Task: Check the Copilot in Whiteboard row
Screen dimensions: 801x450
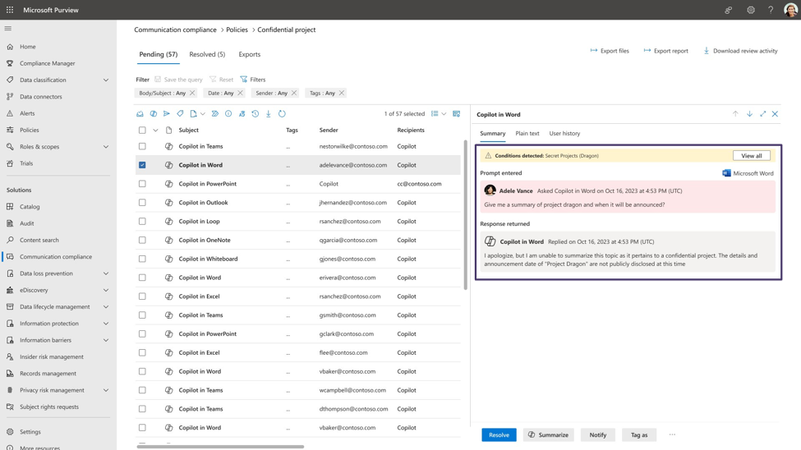Action: tap(142, 259)
